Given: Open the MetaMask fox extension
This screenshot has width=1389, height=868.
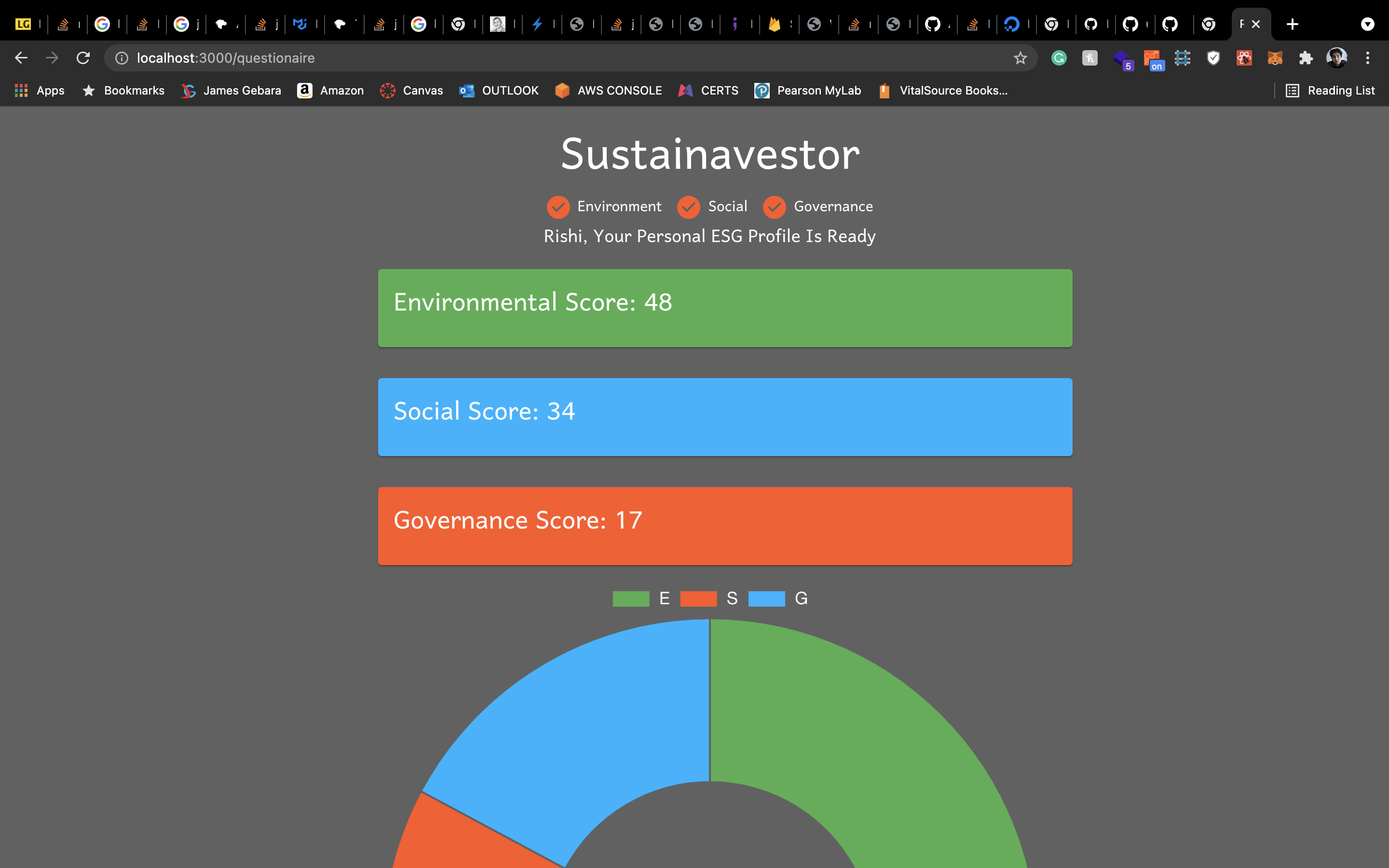Looking at the screenshot, I should (x=1275, y=58).
